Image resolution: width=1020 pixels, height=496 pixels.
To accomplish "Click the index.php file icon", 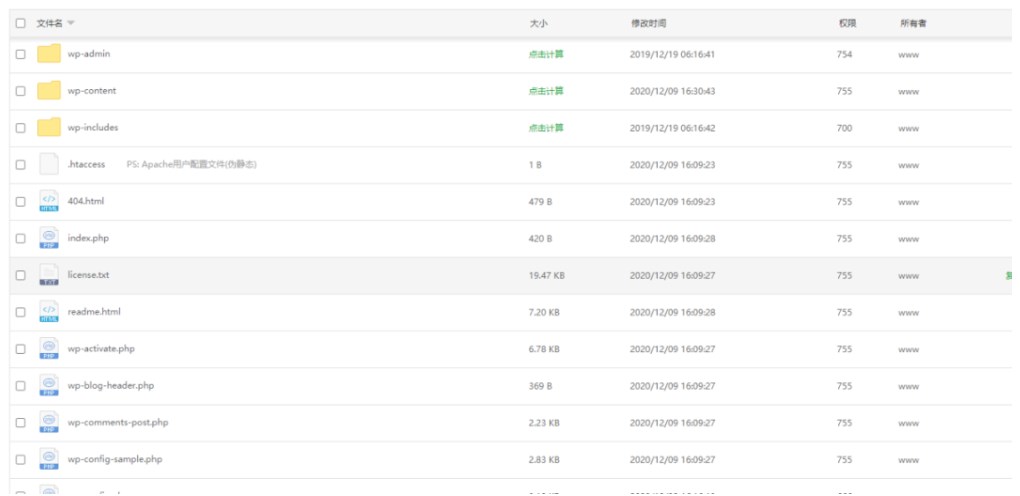I will pos(48,238).
